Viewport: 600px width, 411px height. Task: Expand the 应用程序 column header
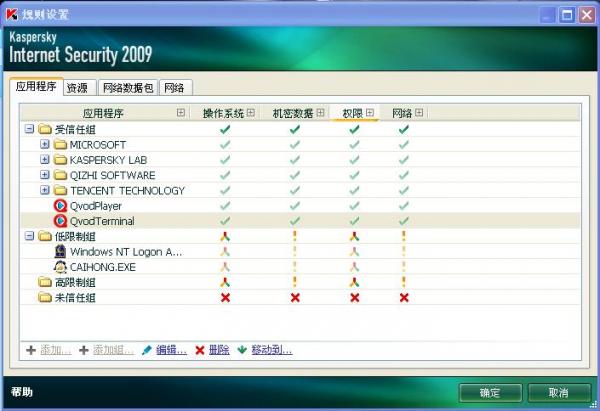pos(181,113)
